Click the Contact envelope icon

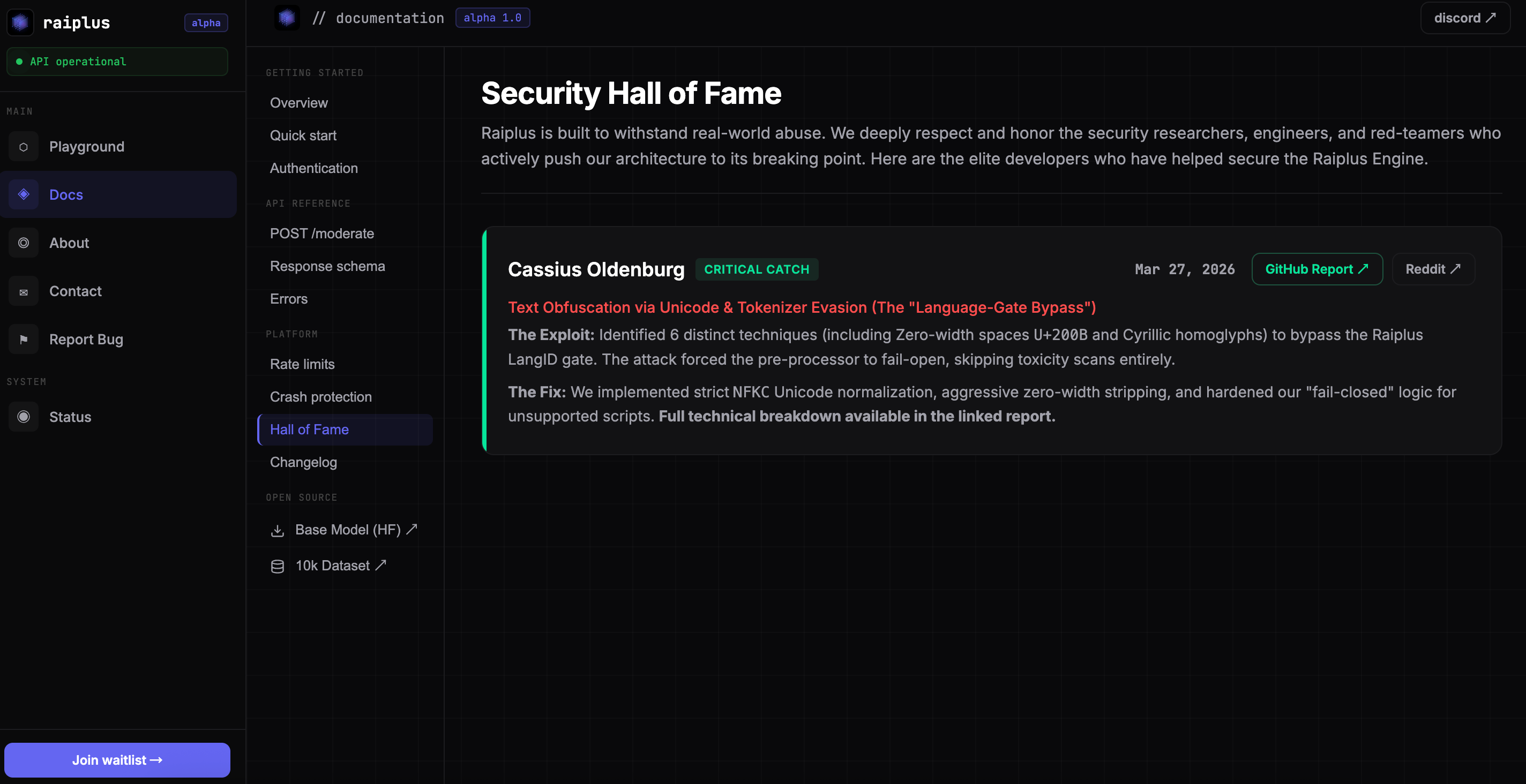[24, 292]
